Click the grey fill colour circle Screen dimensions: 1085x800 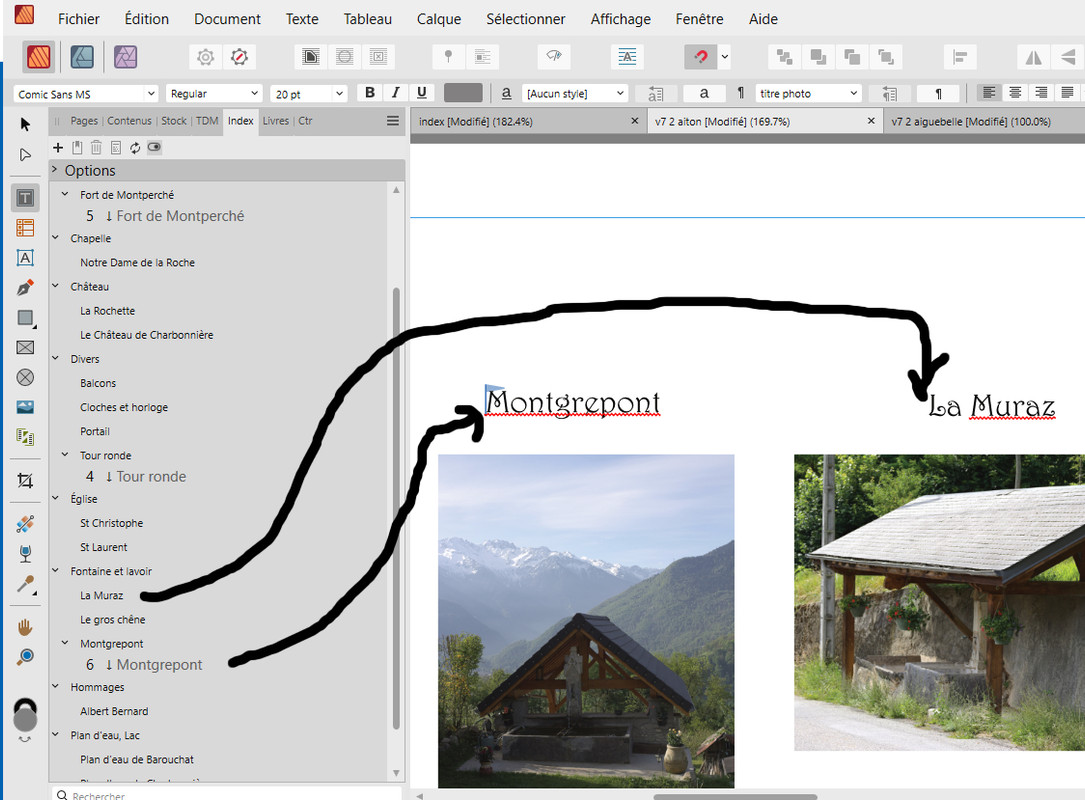(x=25, y=720)
